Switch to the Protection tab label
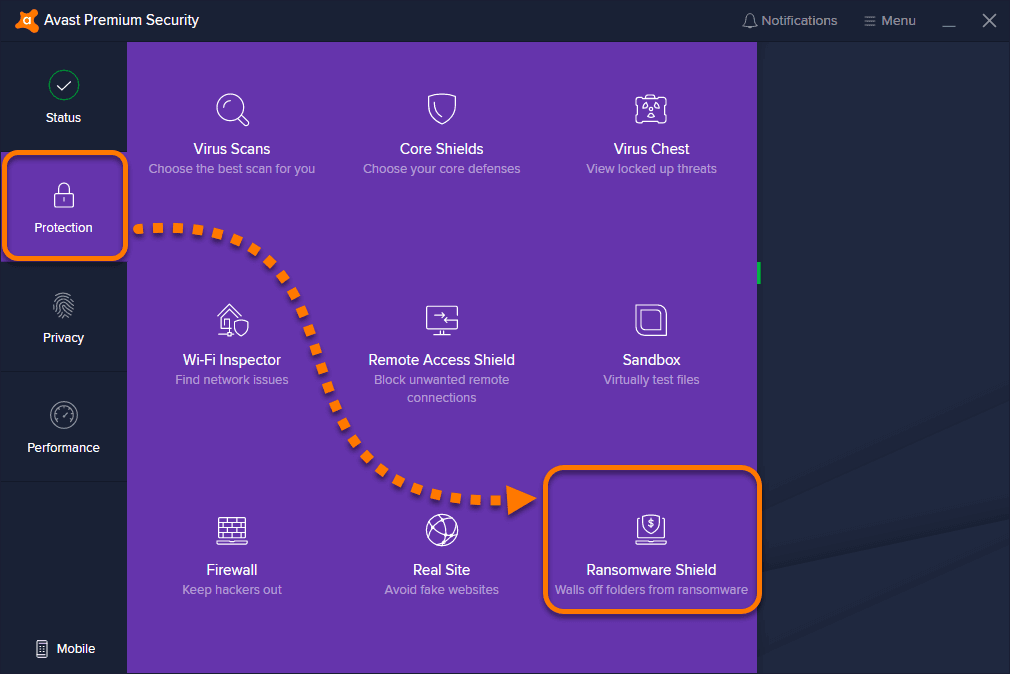Image resolution: width=1010 pixels, height=674 pixels. pos(64,228)
